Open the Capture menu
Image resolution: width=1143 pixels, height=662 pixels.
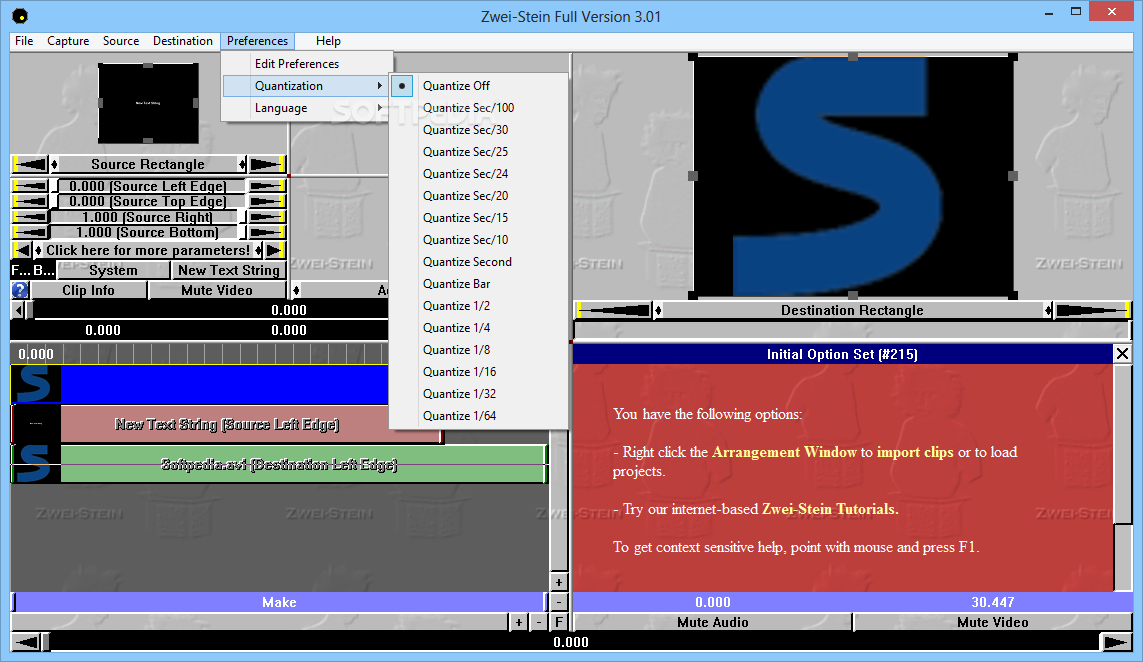coord(68,41)
